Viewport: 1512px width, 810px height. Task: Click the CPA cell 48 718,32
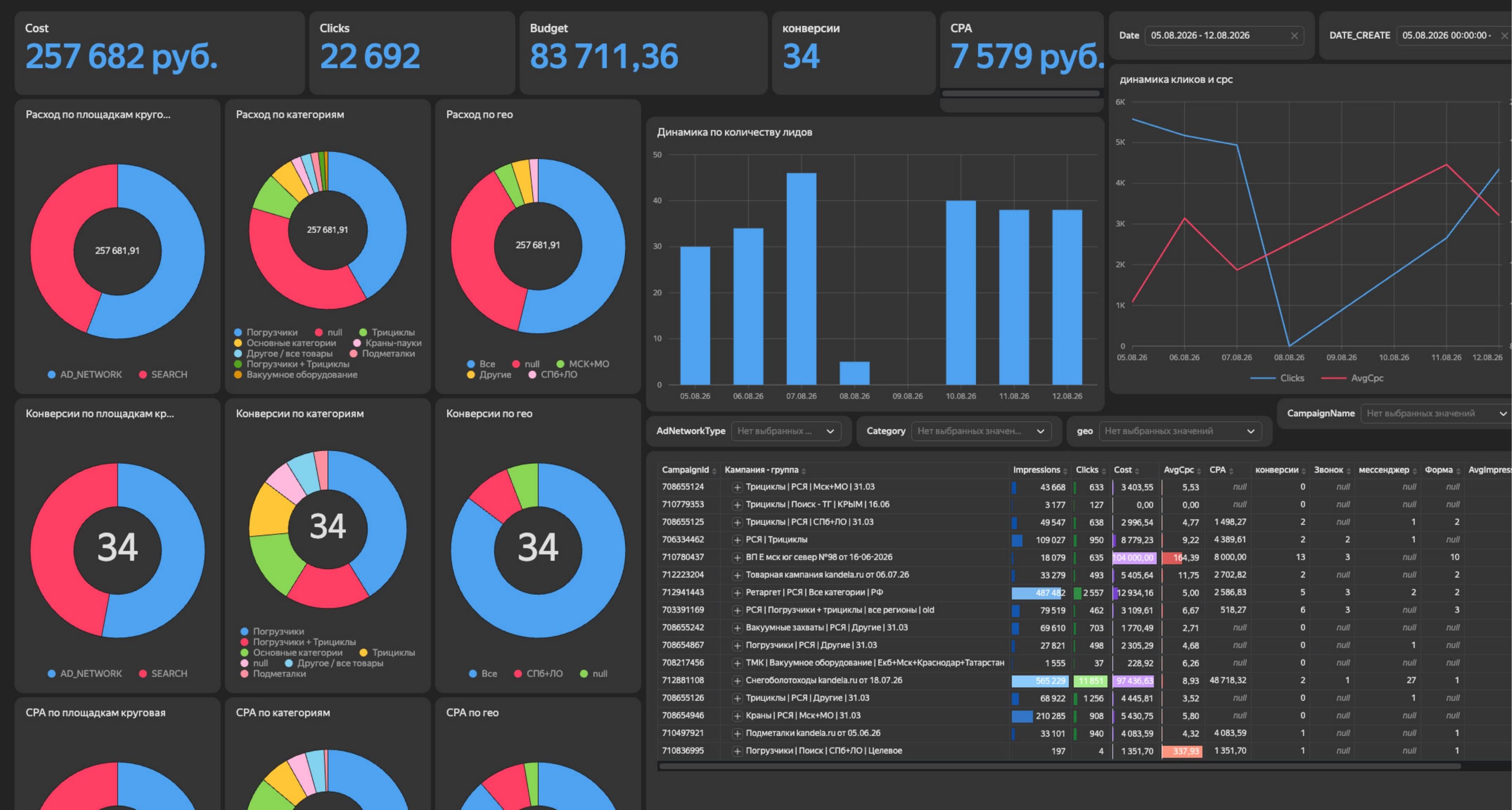pos(1228,681)
